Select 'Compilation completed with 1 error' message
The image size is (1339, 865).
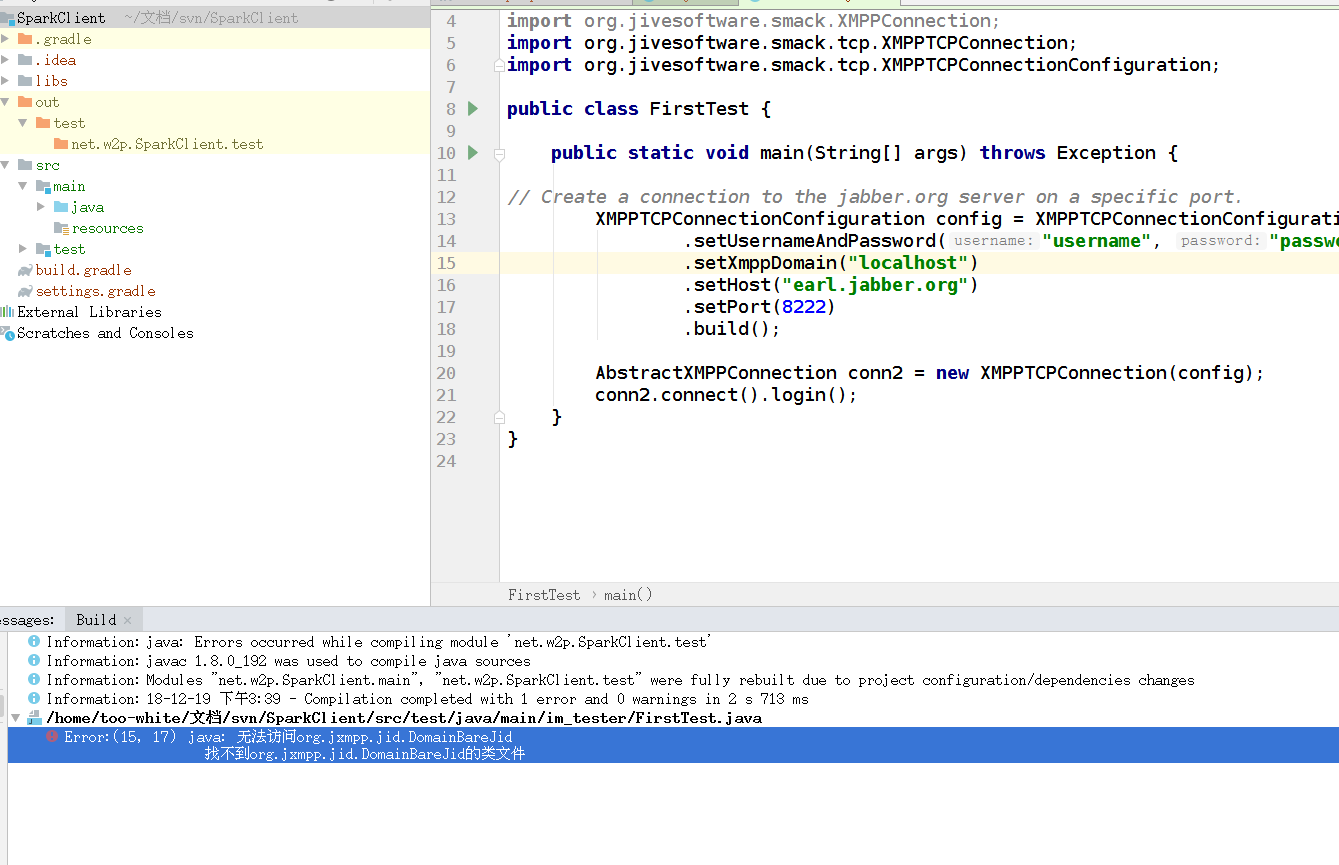[x=428, y=699]
